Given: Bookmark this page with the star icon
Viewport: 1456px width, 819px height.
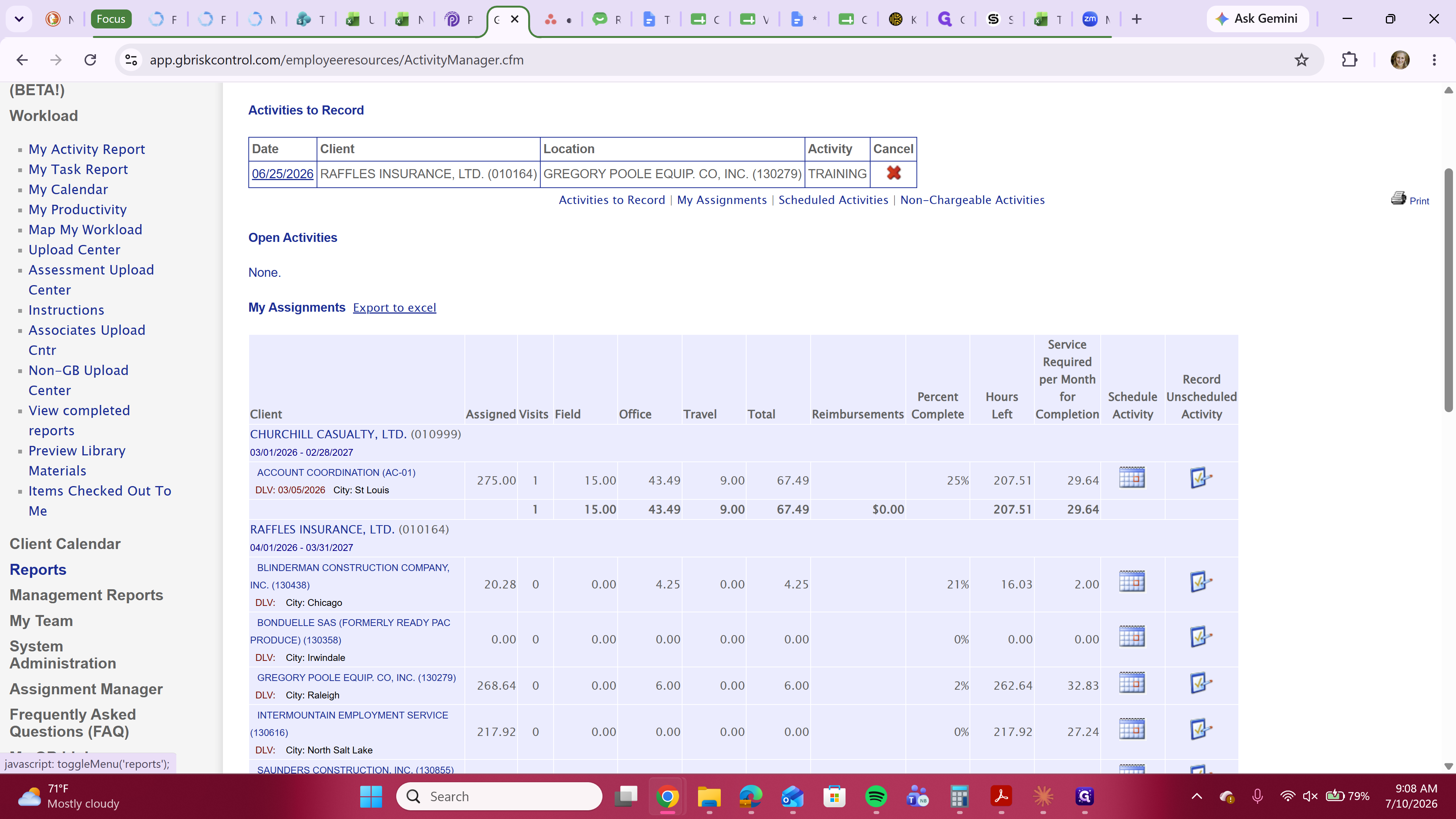Looking at the screenshot, I should click(1301, 60).
